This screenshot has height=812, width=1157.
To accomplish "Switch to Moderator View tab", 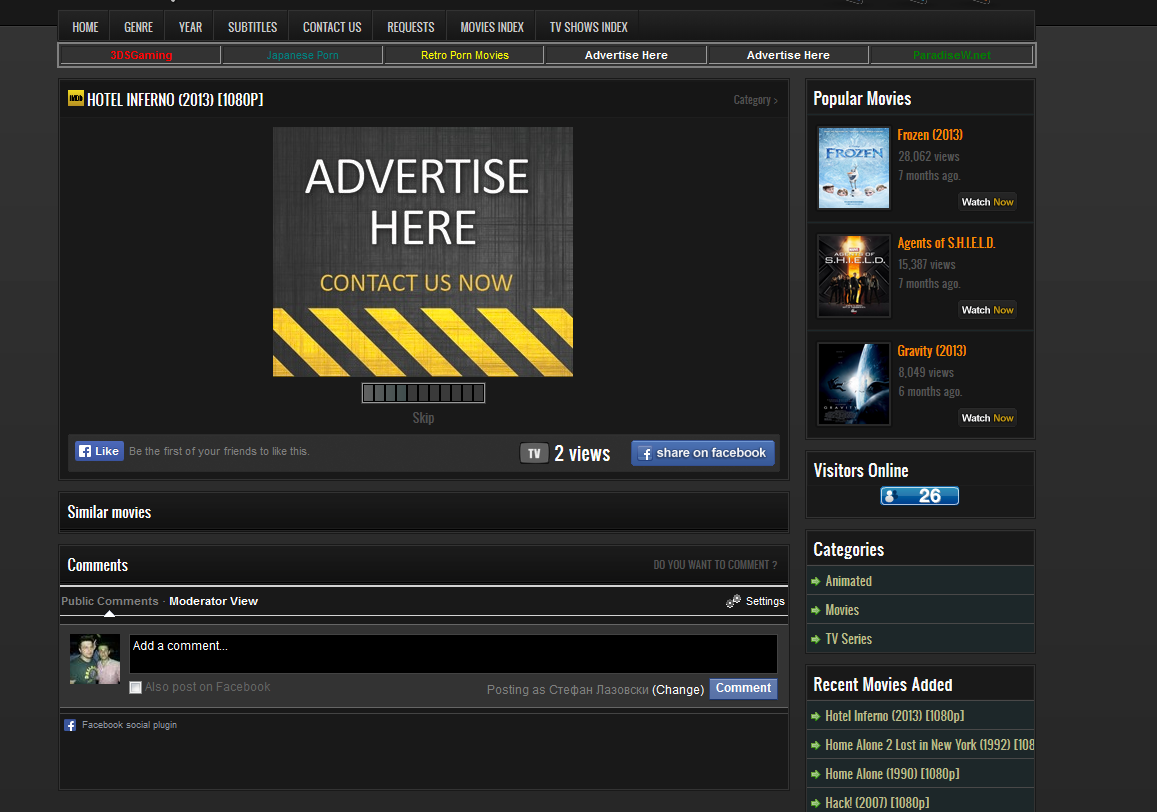I will click(213, 601).
